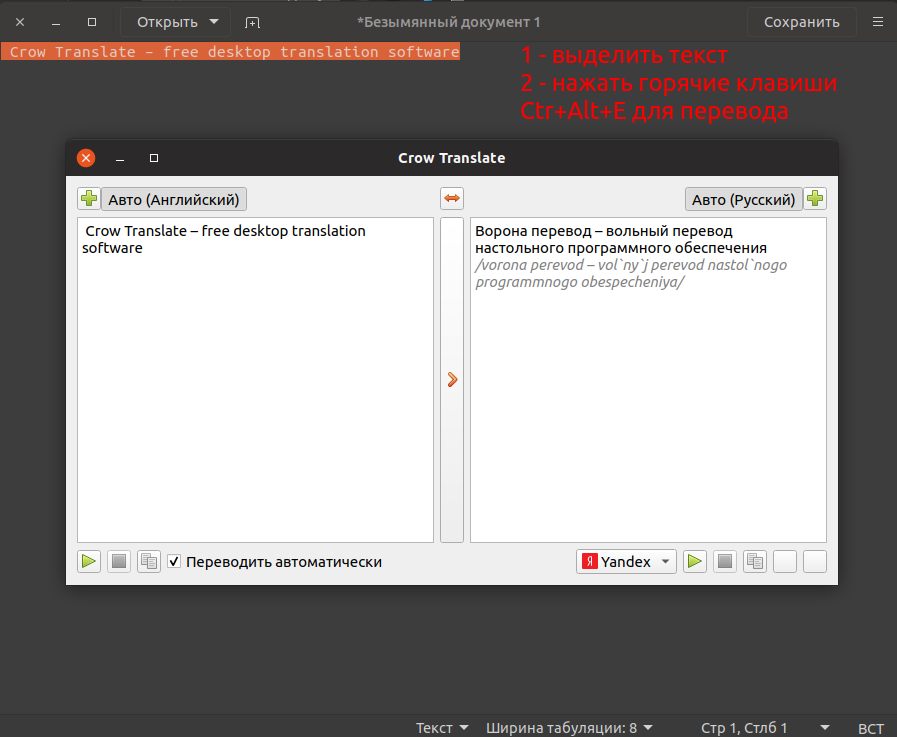Add a target language with the green plus
The width and height of the screenshot is (897, 737).
[x=815, y=199]
